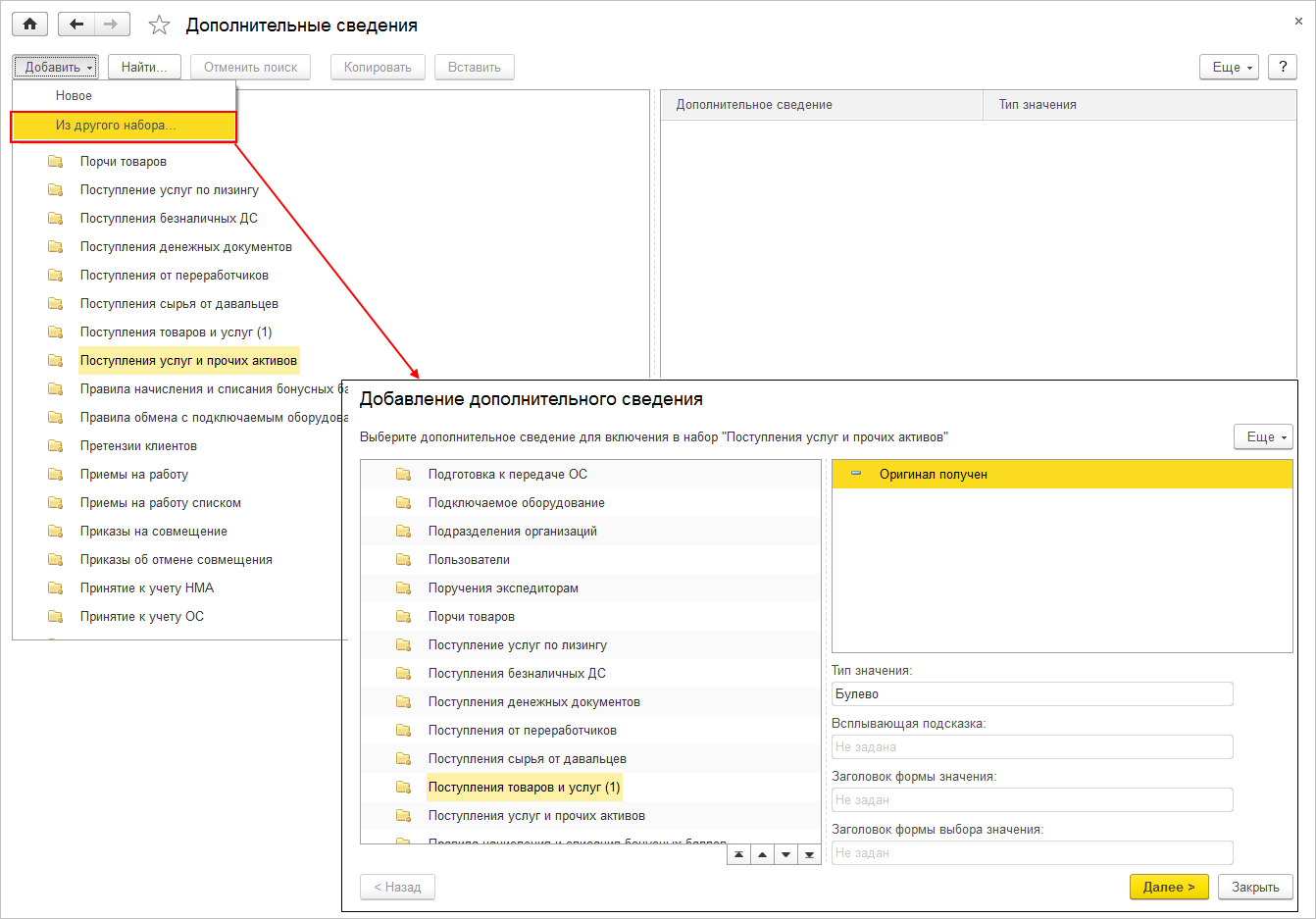Viewport: 1316px width, 919px height.
Task: Open the Еще menu in the dialog
Action: (x=1263, y=436)
